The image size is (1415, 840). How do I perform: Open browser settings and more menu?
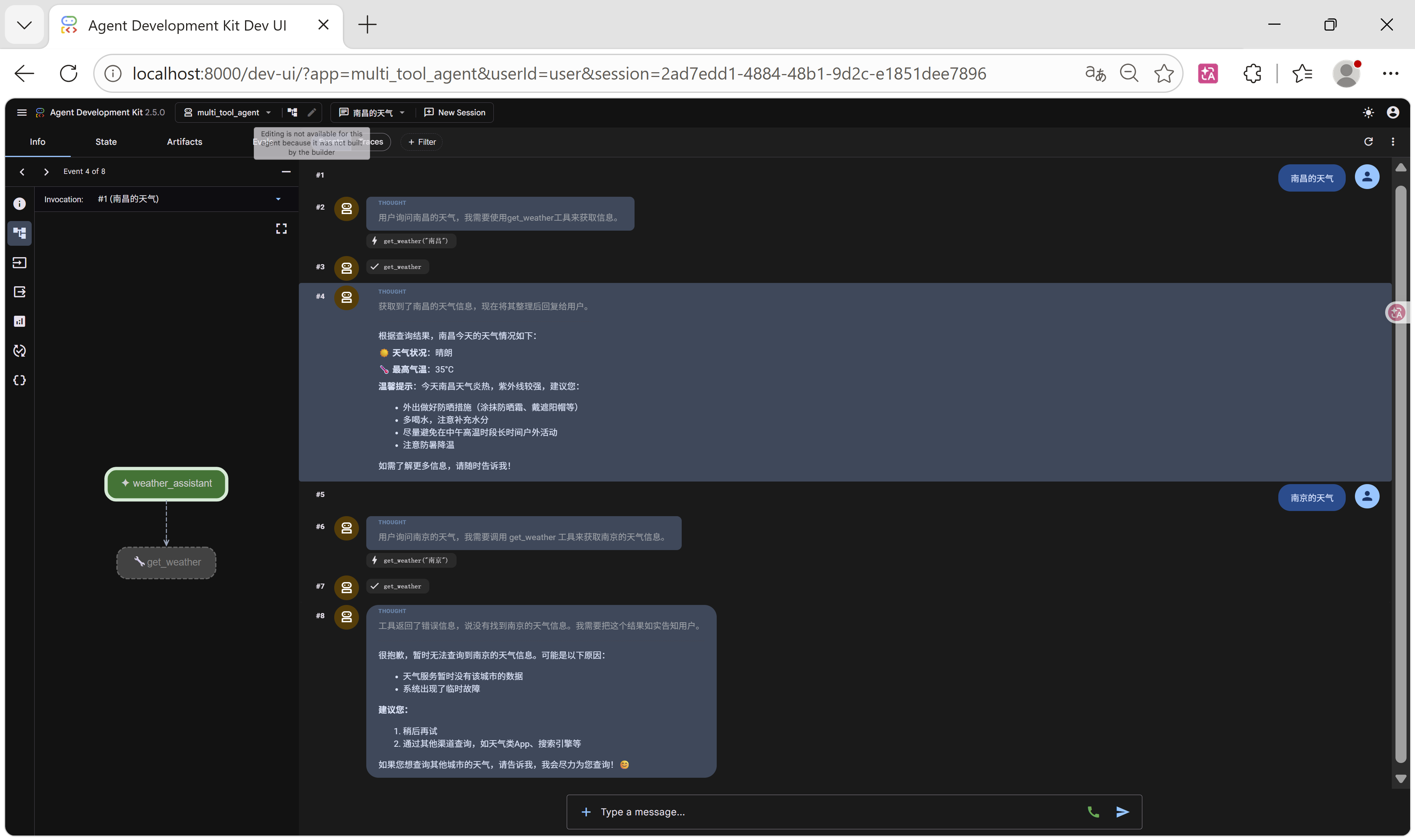pos(1390,74)
